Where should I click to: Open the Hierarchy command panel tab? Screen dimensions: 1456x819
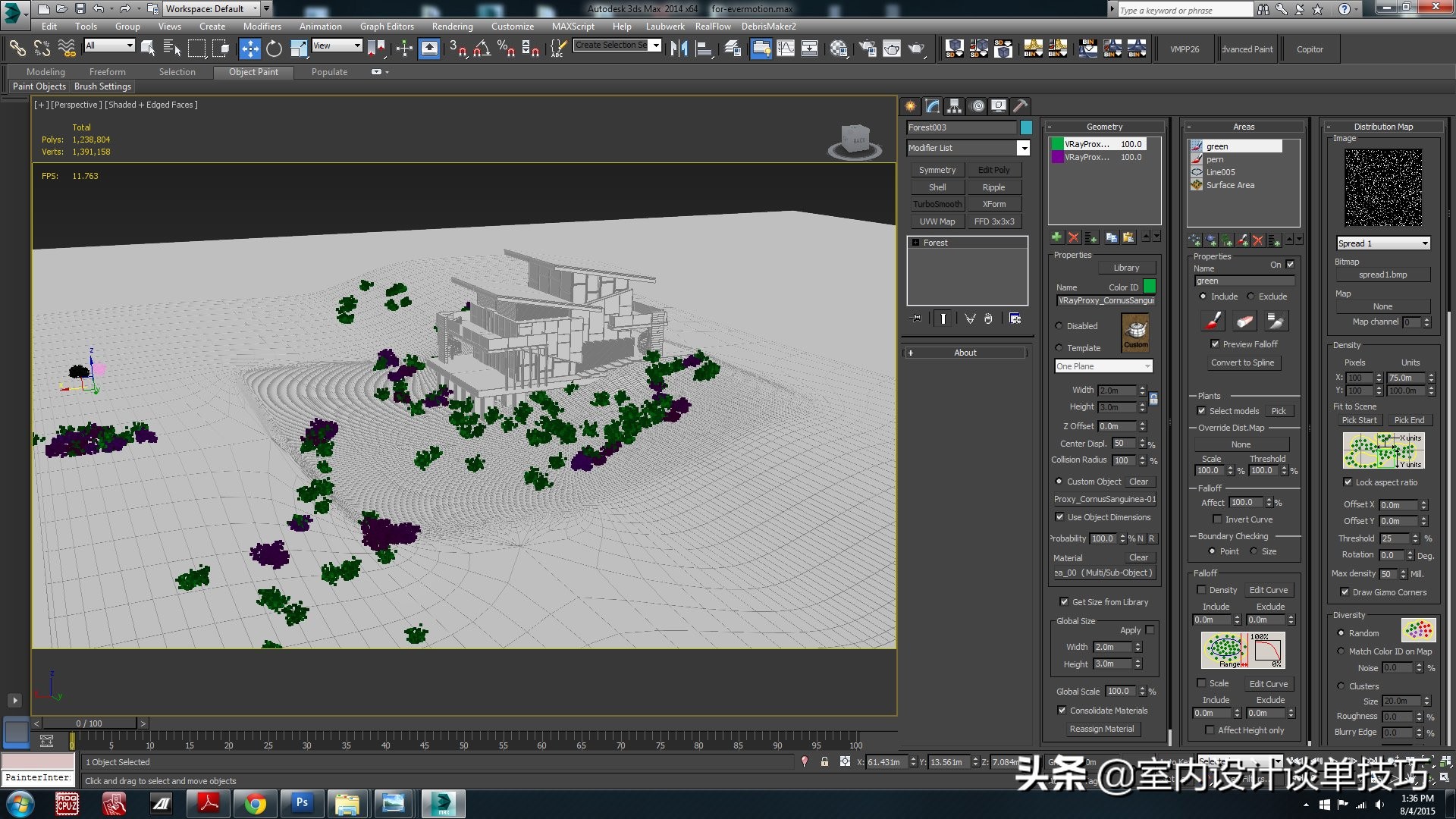955,106
